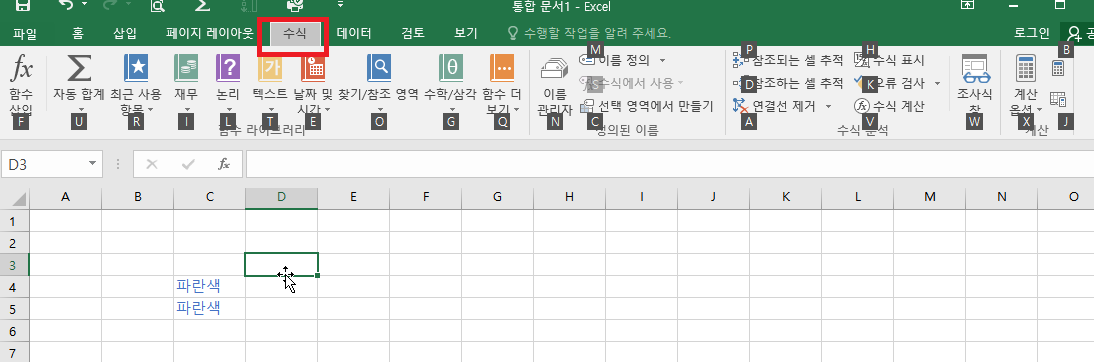Click 선택 영역에서 만들기 button
This screenshot has width=1094, height=362.
647,106
